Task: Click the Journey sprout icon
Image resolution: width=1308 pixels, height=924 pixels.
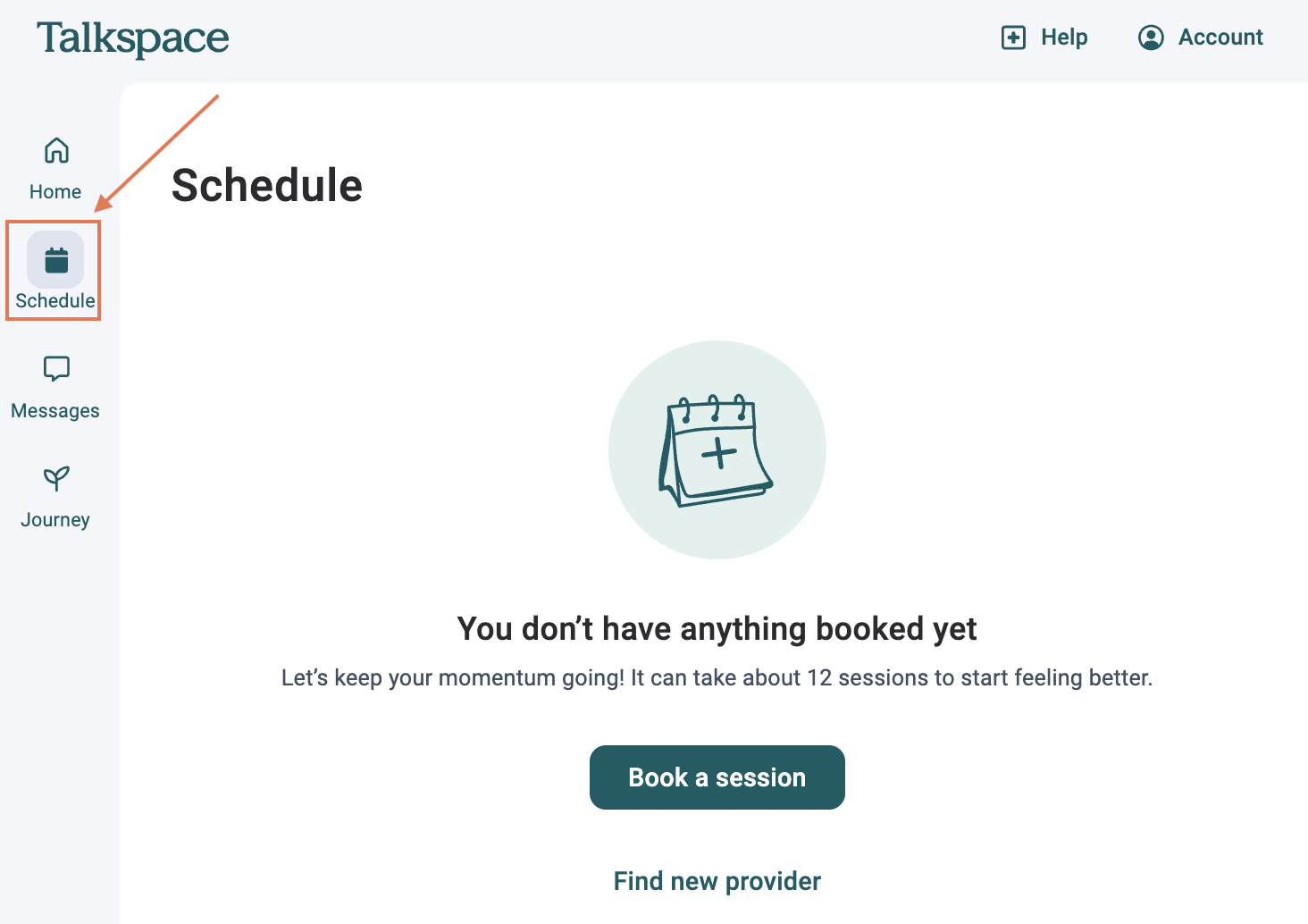Action: point(56,479)
